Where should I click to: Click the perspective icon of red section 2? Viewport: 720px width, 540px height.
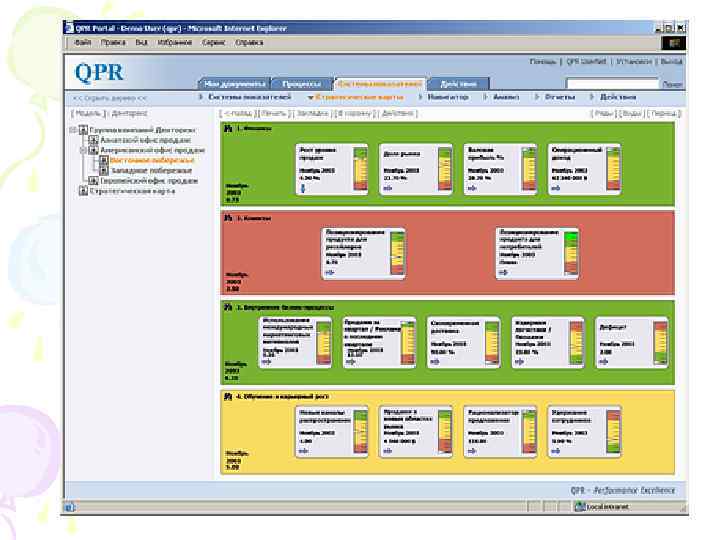228,218
